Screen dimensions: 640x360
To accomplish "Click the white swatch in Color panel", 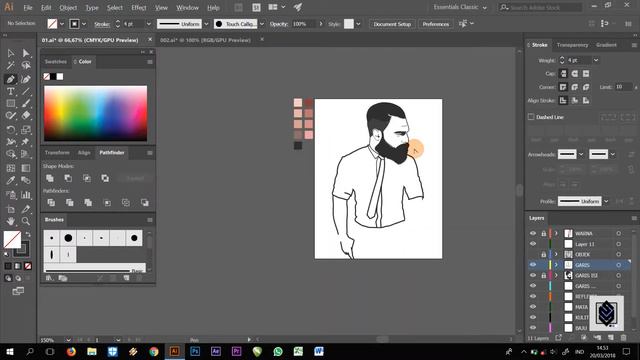I will (x=60, y=76).
